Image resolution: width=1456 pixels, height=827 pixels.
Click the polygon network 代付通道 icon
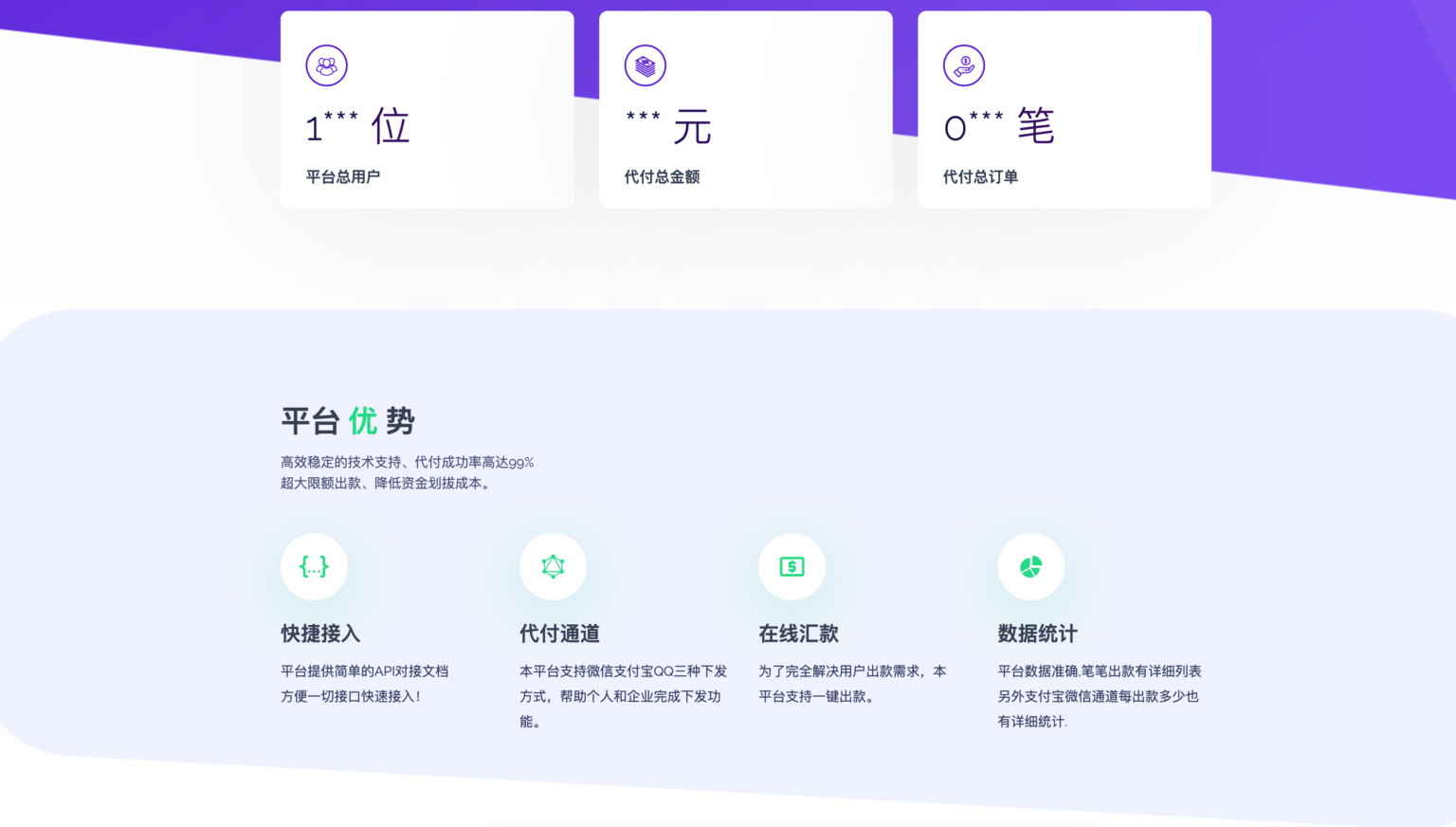click(x=553, y=566)
